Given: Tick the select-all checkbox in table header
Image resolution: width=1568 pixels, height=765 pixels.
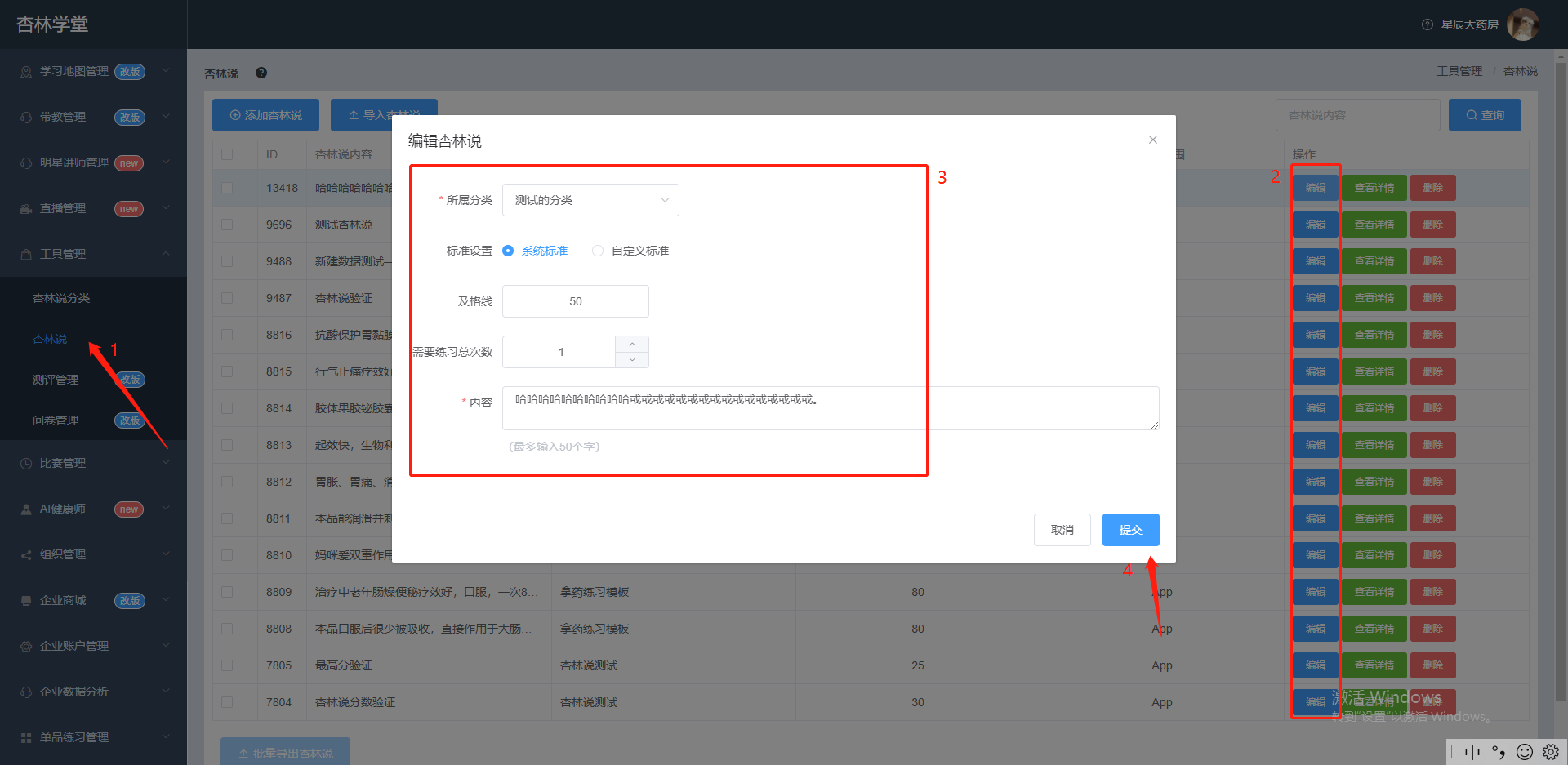Looking at the screenshot, I should 227,154.
